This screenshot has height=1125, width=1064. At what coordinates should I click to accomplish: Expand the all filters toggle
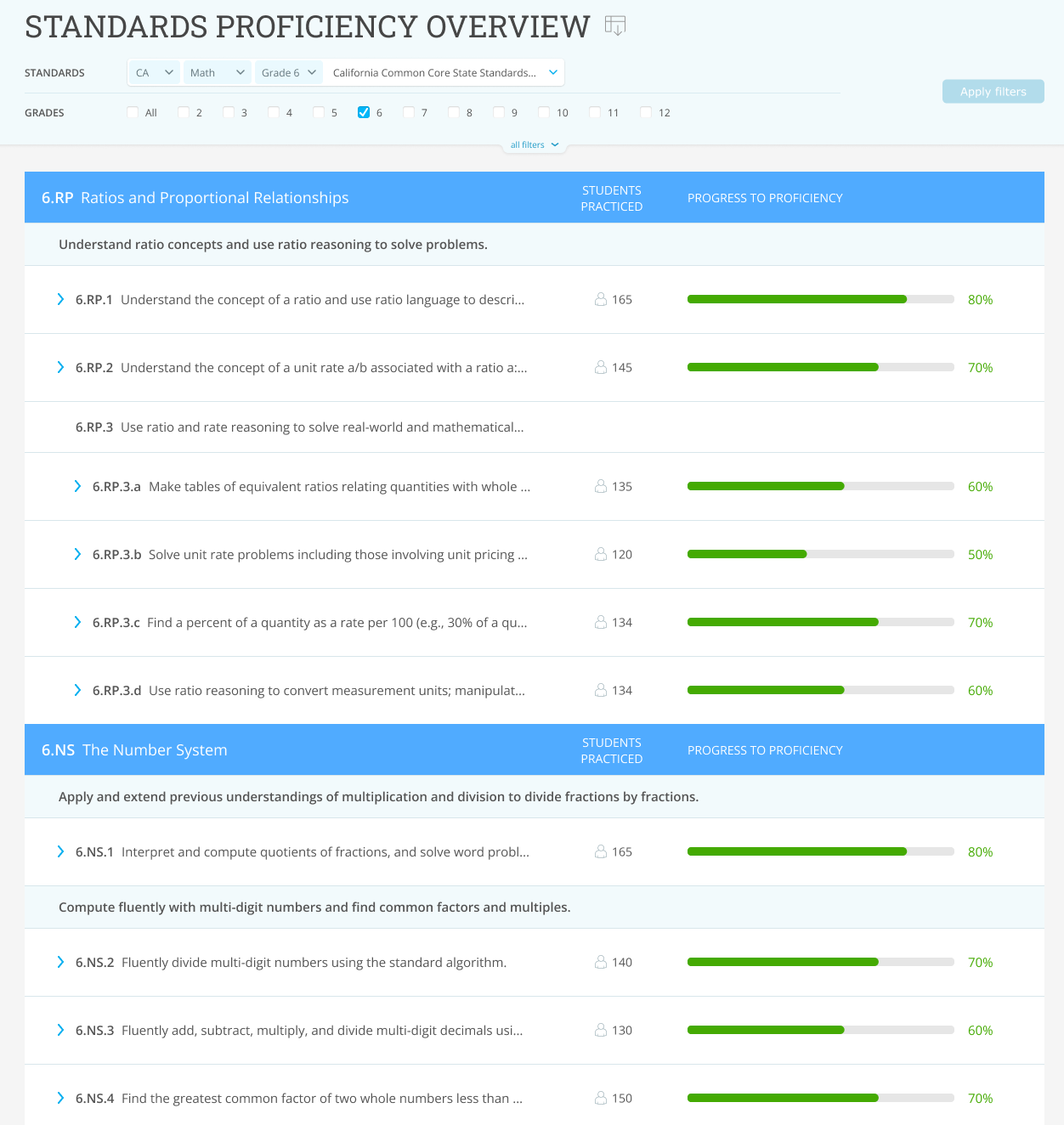535,144
